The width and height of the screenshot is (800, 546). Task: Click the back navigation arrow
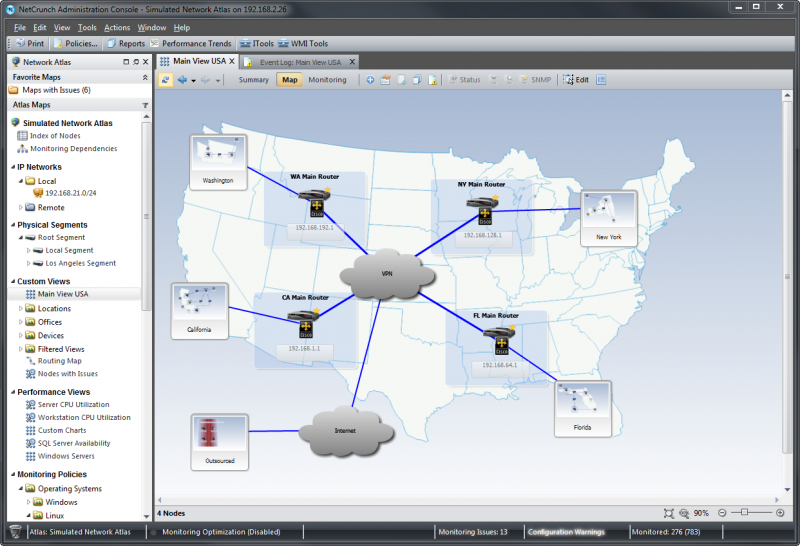pyautogui.click(x=182, y=80)
